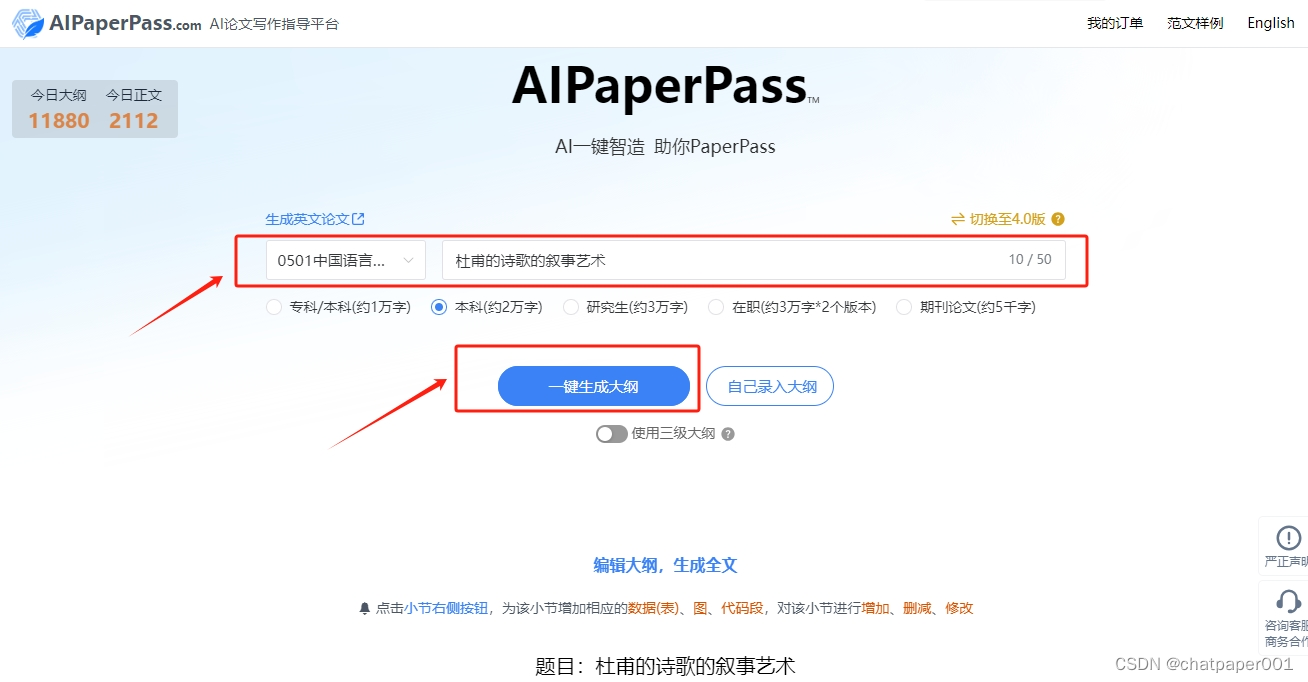This screenshot has width=1308, height=682.
Task: Click the paper title input field
Action: (754, 260)
